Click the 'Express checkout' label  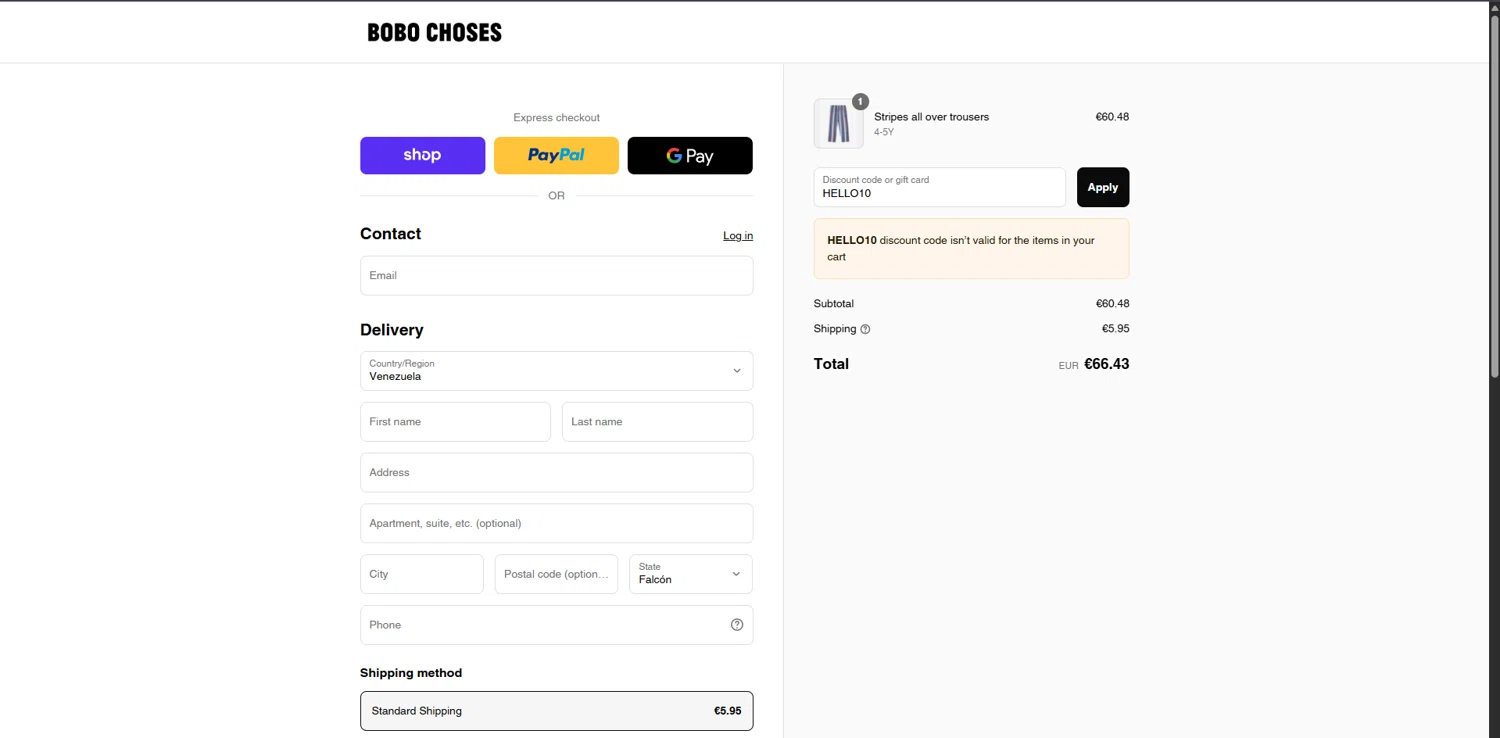click(556, 117)
